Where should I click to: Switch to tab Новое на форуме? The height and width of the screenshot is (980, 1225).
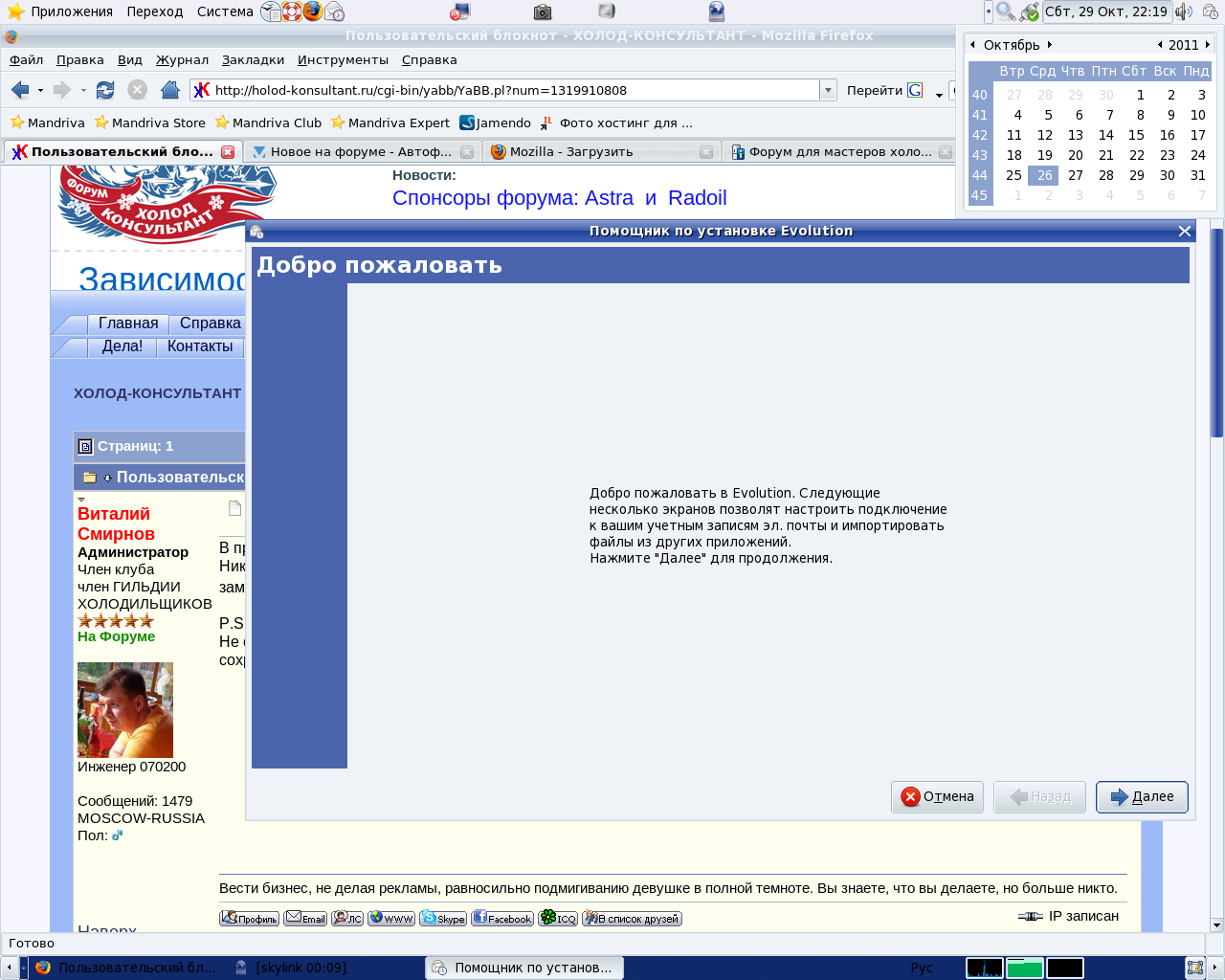pos(363,151)
